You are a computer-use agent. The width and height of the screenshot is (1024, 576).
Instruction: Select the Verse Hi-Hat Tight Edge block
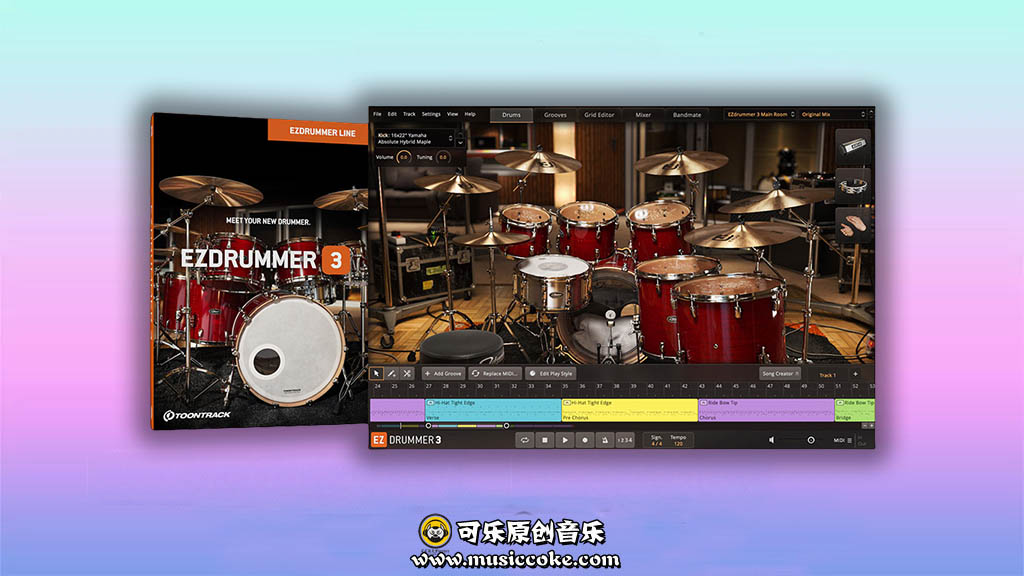[x=493, y=410]
